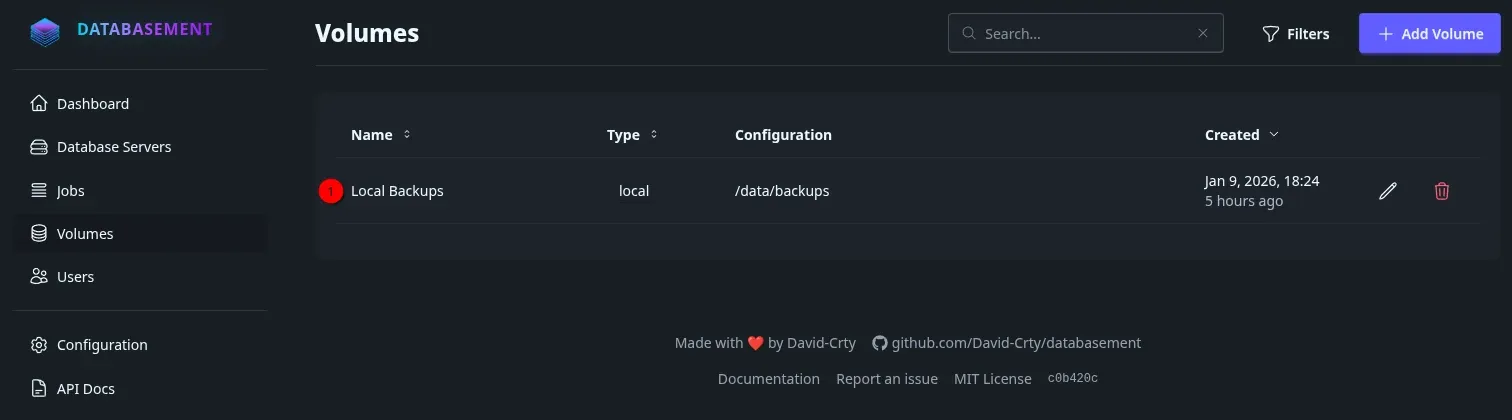Open the Documentation link
This screenshot has height=420, width=1512.
pos(768,379)
